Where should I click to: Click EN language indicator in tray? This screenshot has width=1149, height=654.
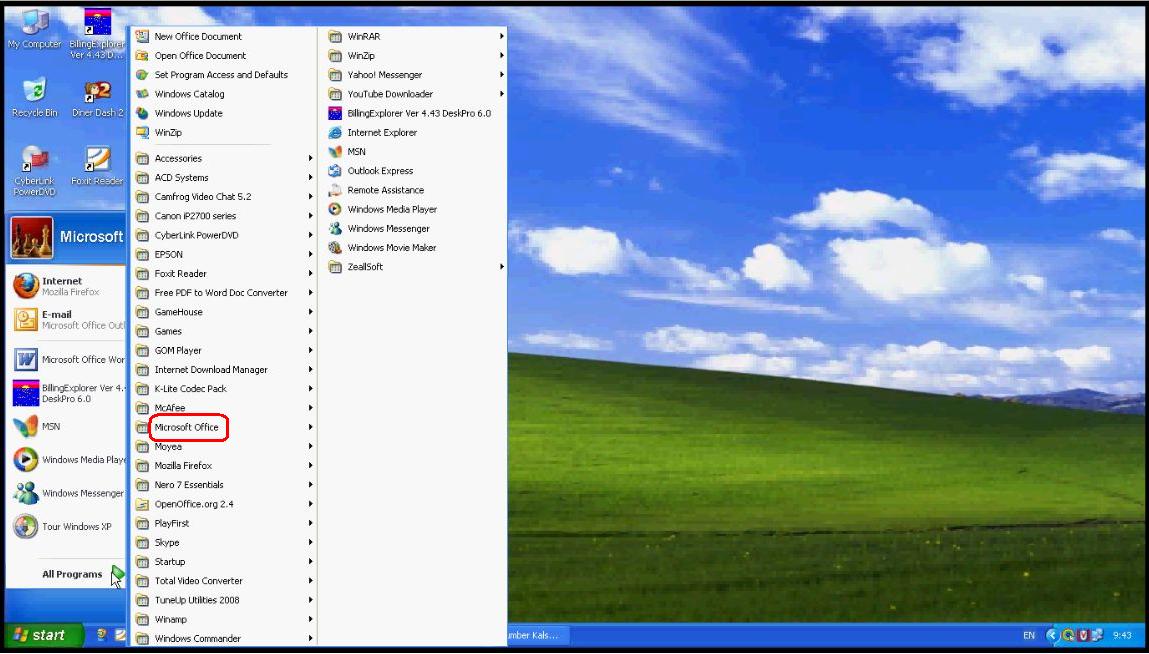pos(1029,636)
